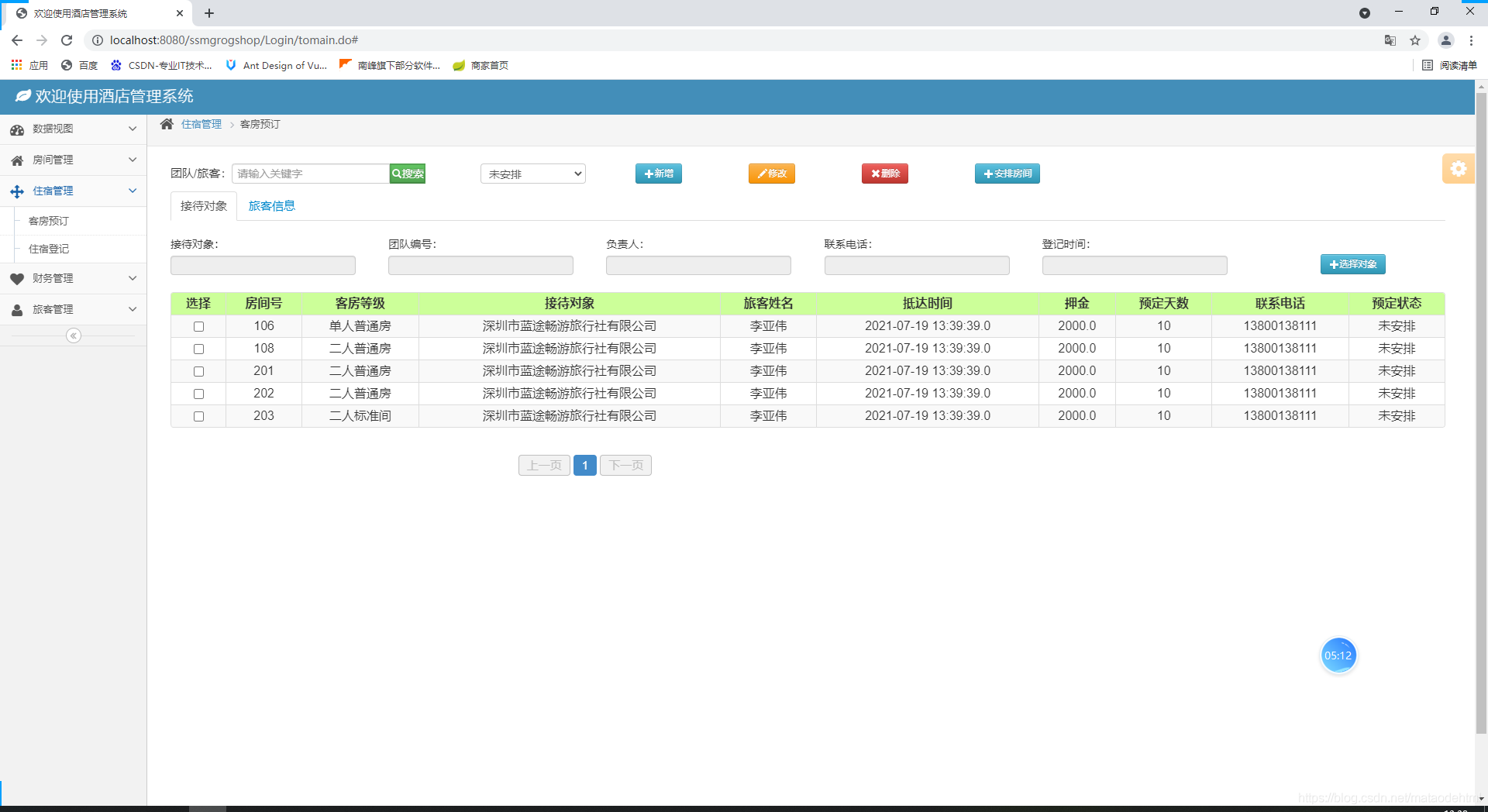The width and height of the screenshot is (1488, 812).
Task: Click the blue 05:12 timer bubble
Action: tap(1338, 655)
